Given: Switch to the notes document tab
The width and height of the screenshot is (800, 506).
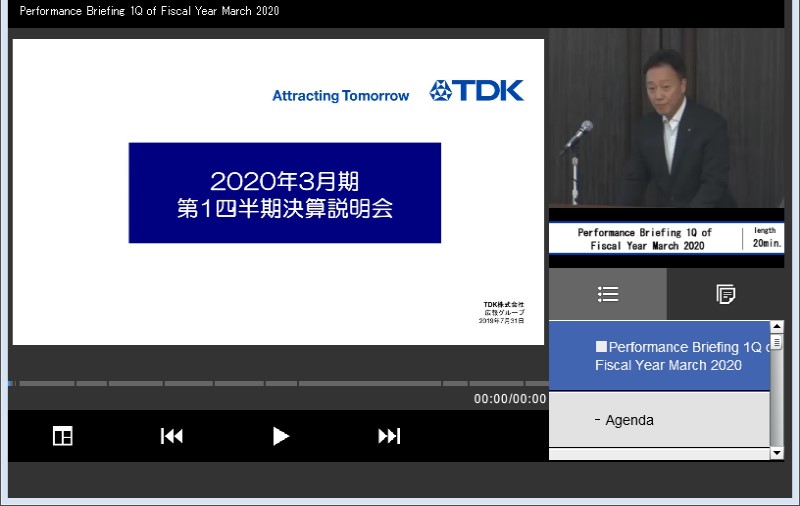Looking at the screenshot, I should 726,294.
